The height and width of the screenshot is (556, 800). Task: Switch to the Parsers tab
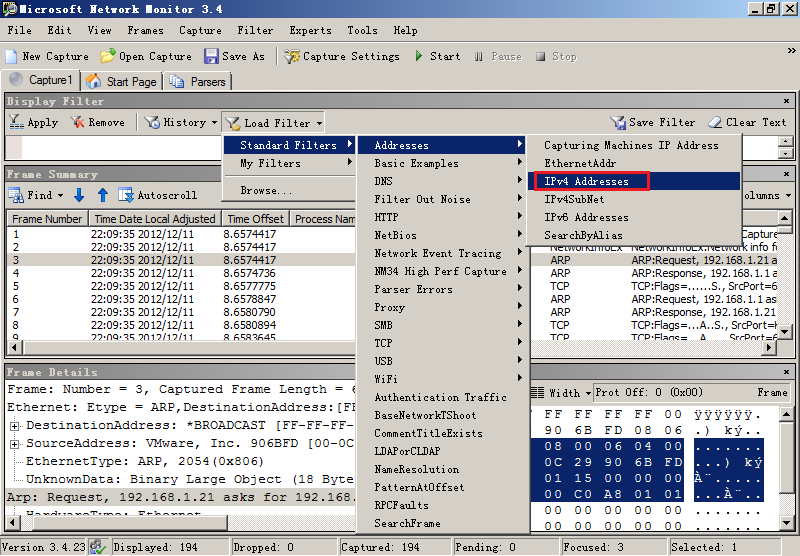(x=198, y=82)
